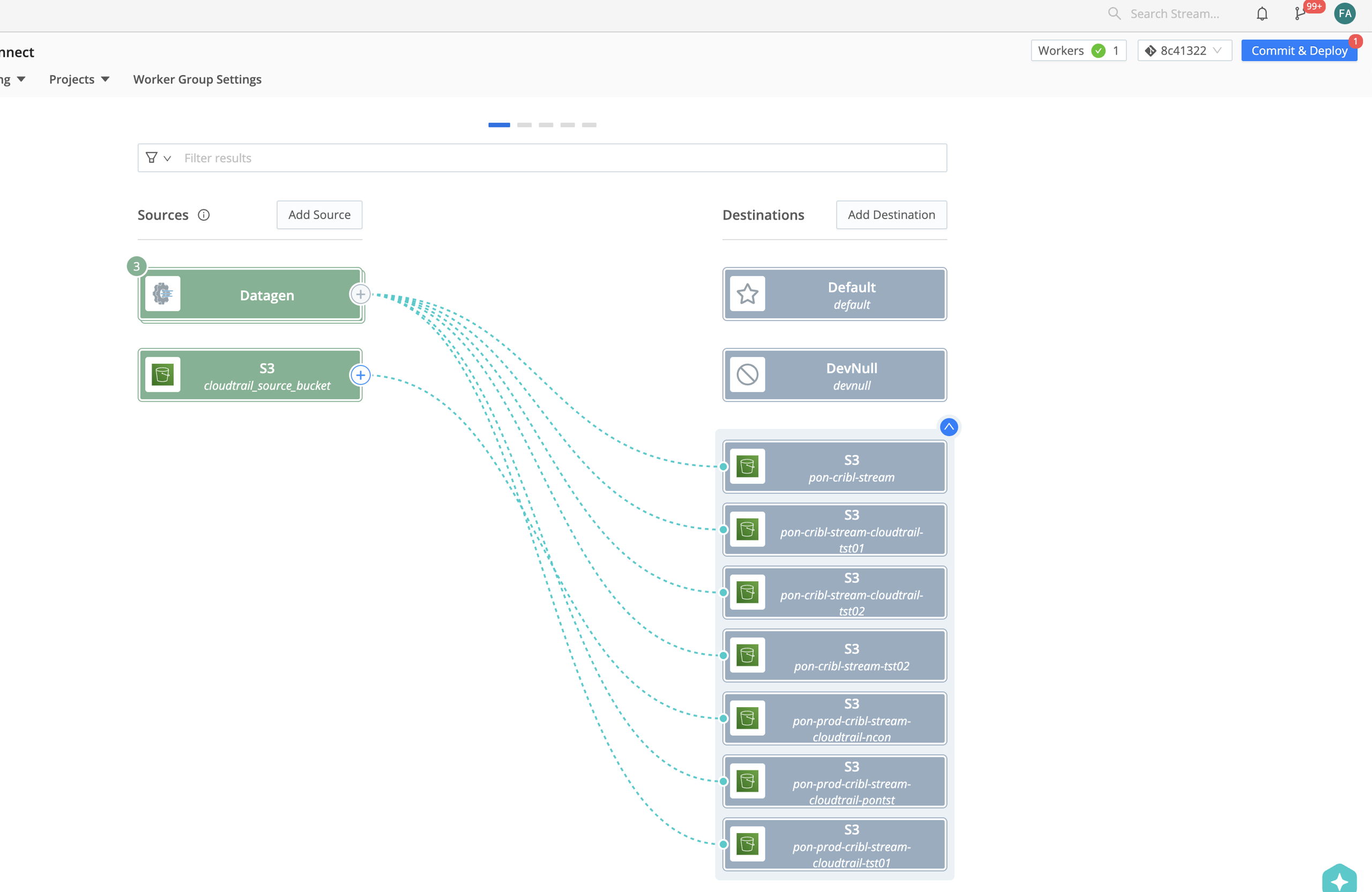Click the Search Stream field
The height and width of the screenshot is (892, 1372).
1174,14
